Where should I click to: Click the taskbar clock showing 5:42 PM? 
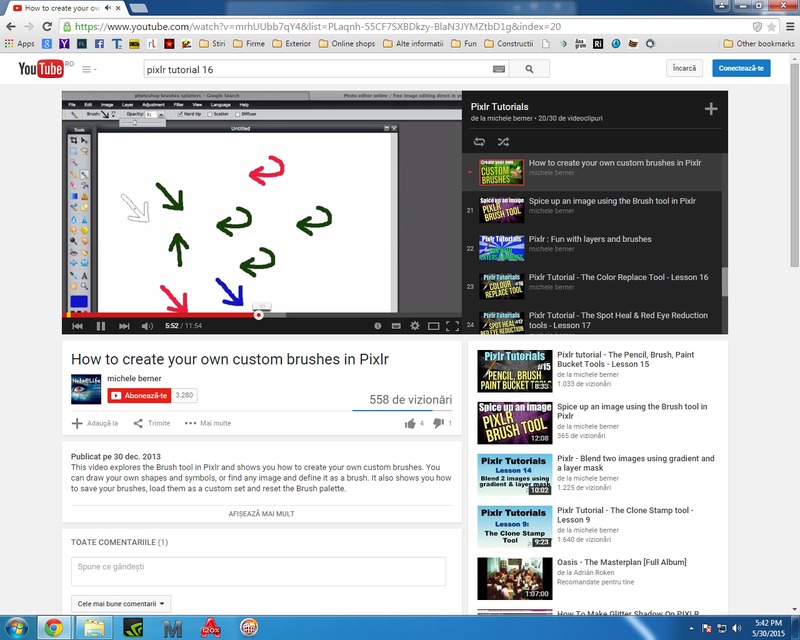768,628
